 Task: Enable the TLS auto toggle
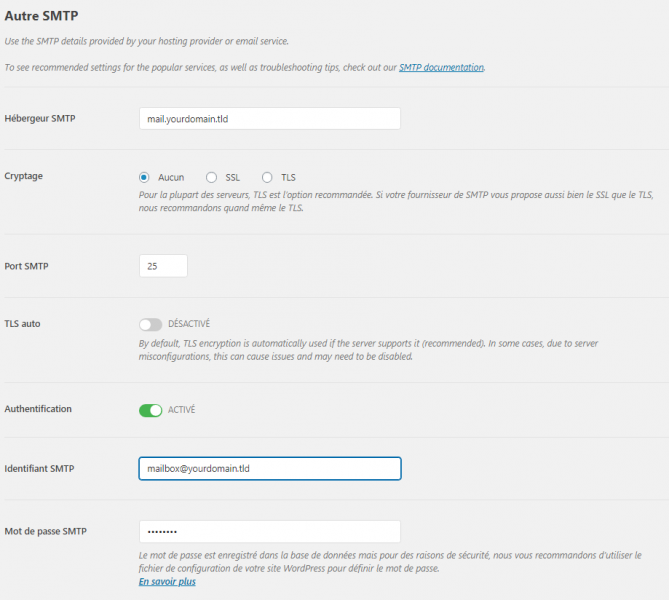click(151, 325)
